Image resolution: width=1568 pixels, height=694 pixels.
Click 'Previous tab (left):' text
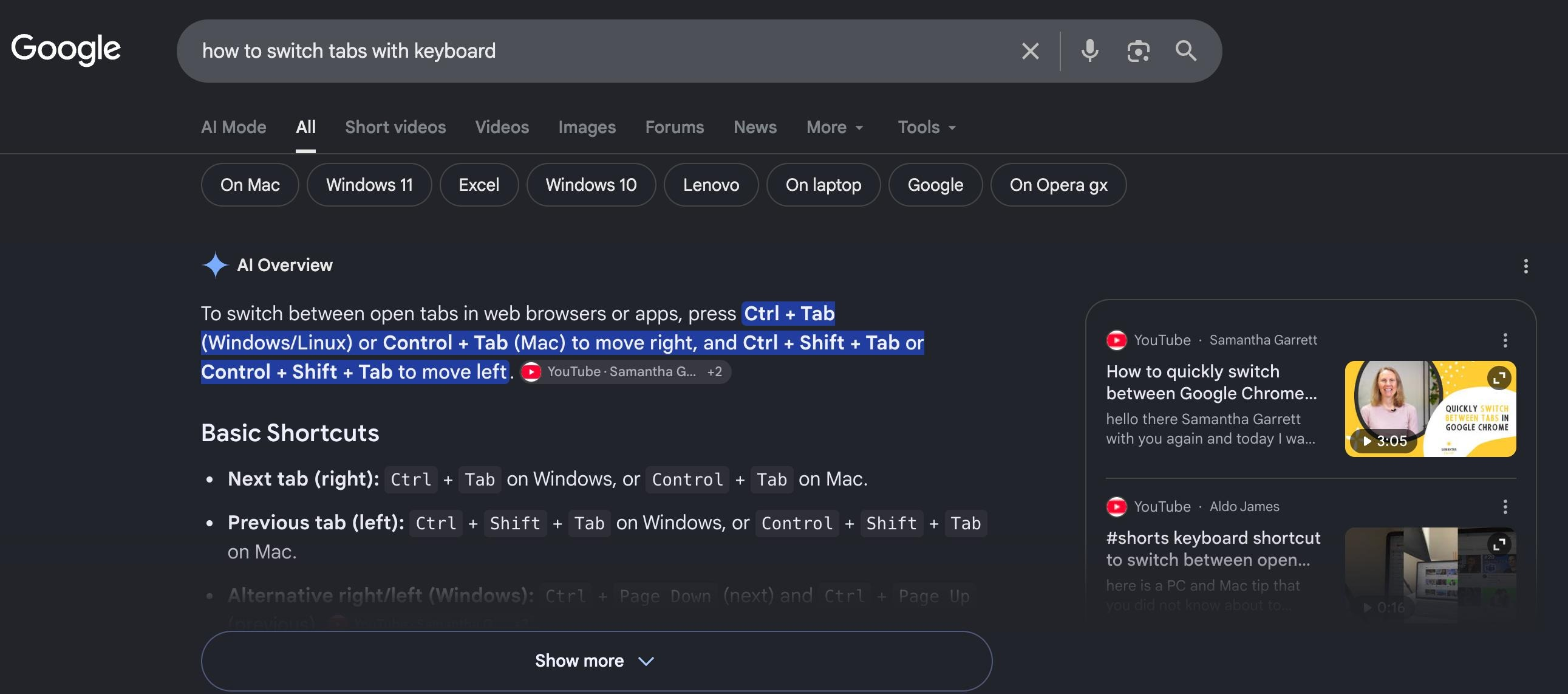316,523
